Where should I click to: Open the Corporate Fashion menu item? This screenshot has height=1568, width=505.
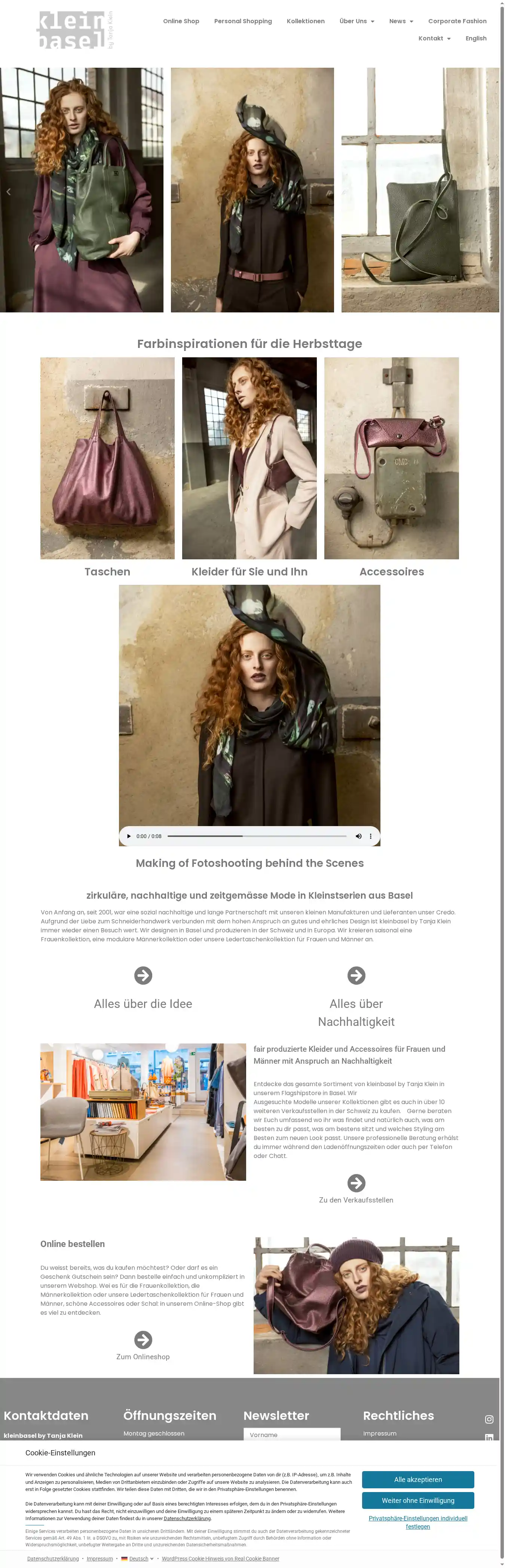click(x=457, y=21)
